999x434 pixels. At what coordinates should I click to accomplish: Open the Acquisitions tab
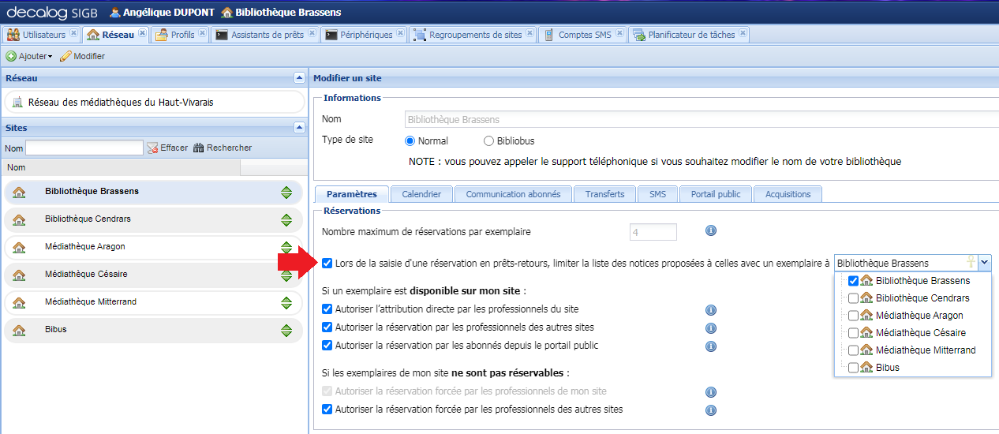point(788,194)
